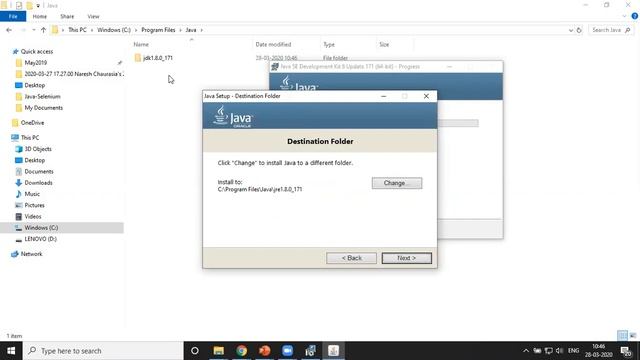Go back using the Explorer back arrow
This screenshot has width=640, height=360.
(x=9, y=30)
